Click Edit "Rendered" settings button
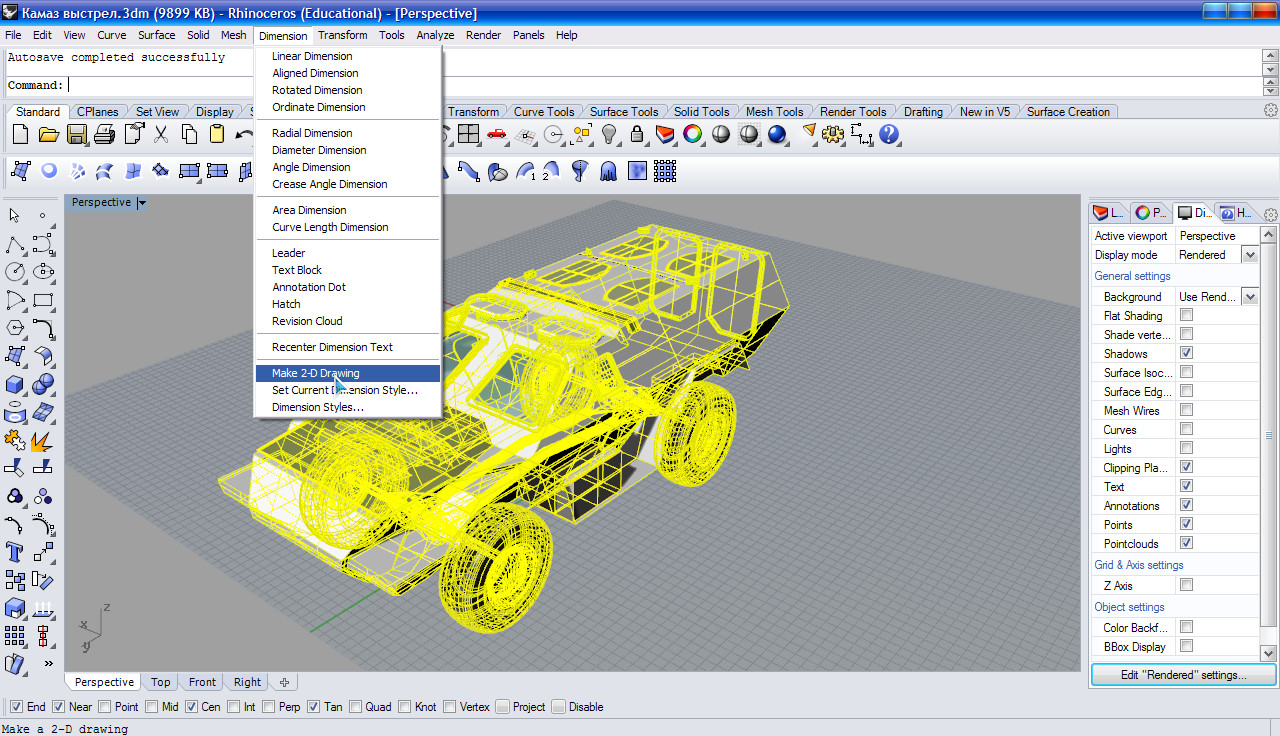 [1183, 675]
